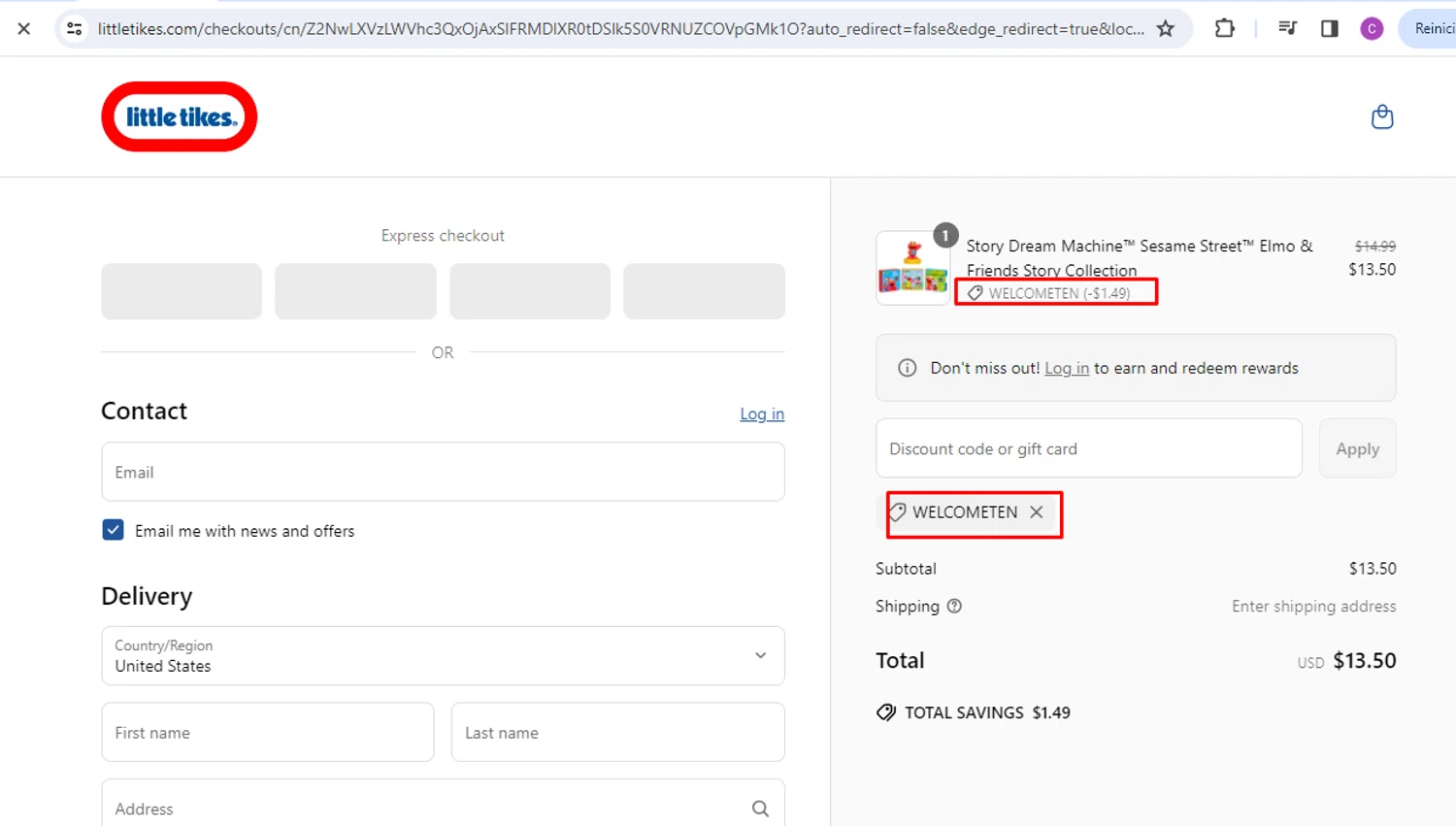Open the media control playlist icon

click(1288, 29)
